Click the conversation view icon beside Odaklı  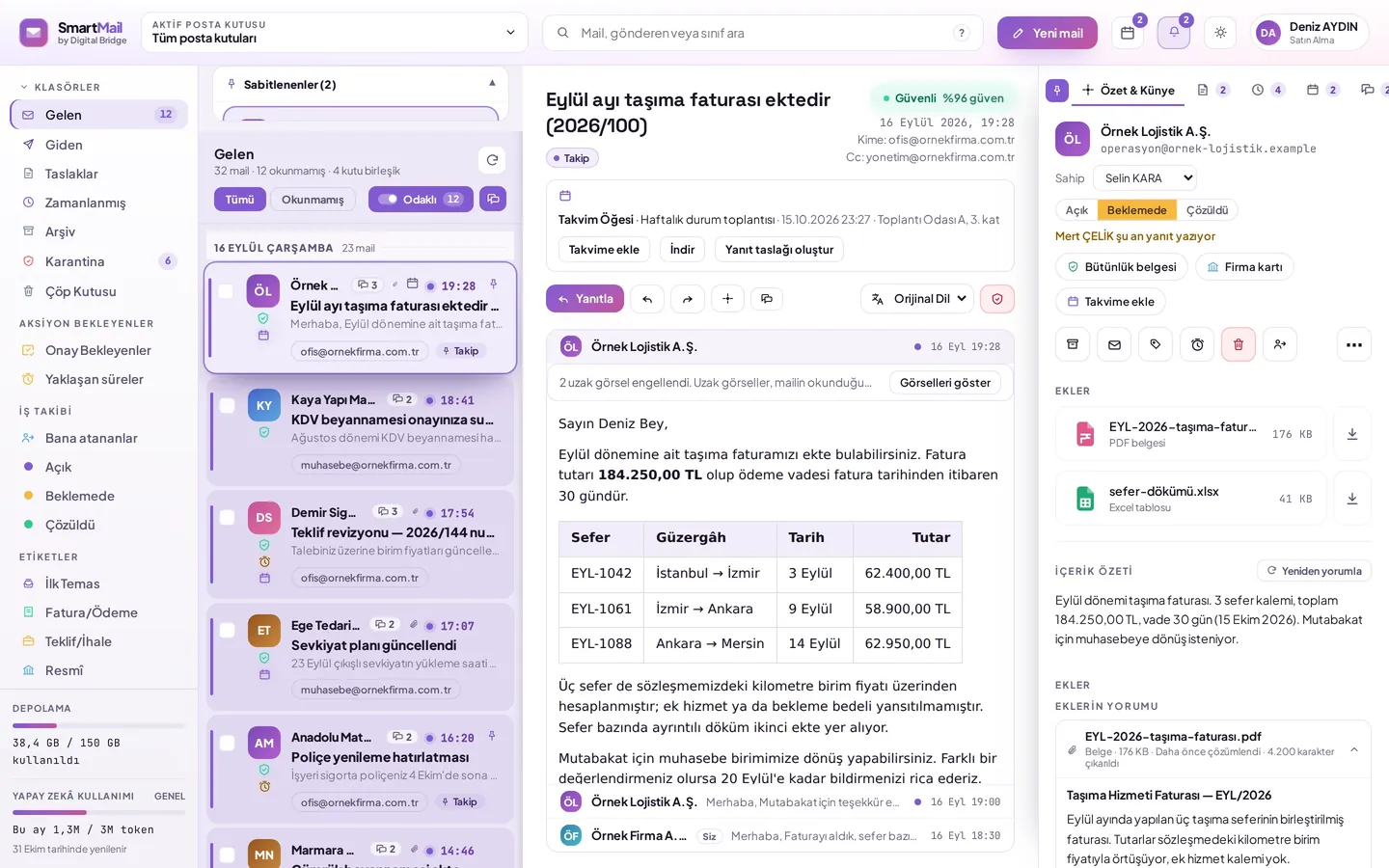493,199
